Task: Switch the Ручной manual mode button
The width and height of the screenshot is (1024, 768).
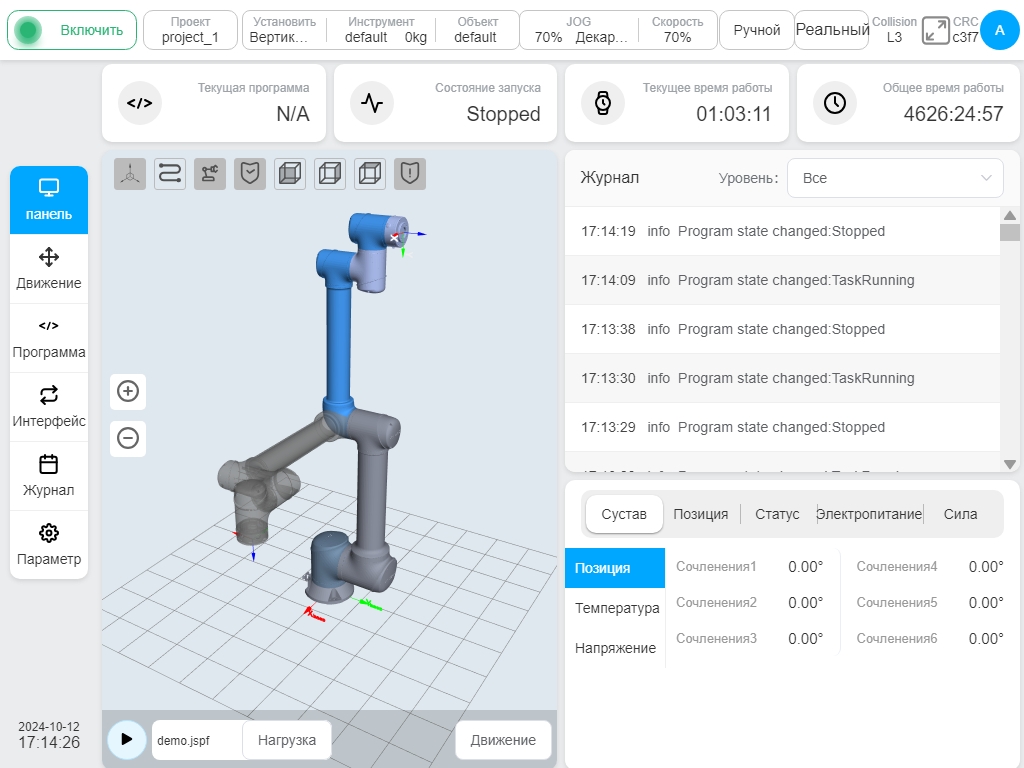Action: [756, 30]
